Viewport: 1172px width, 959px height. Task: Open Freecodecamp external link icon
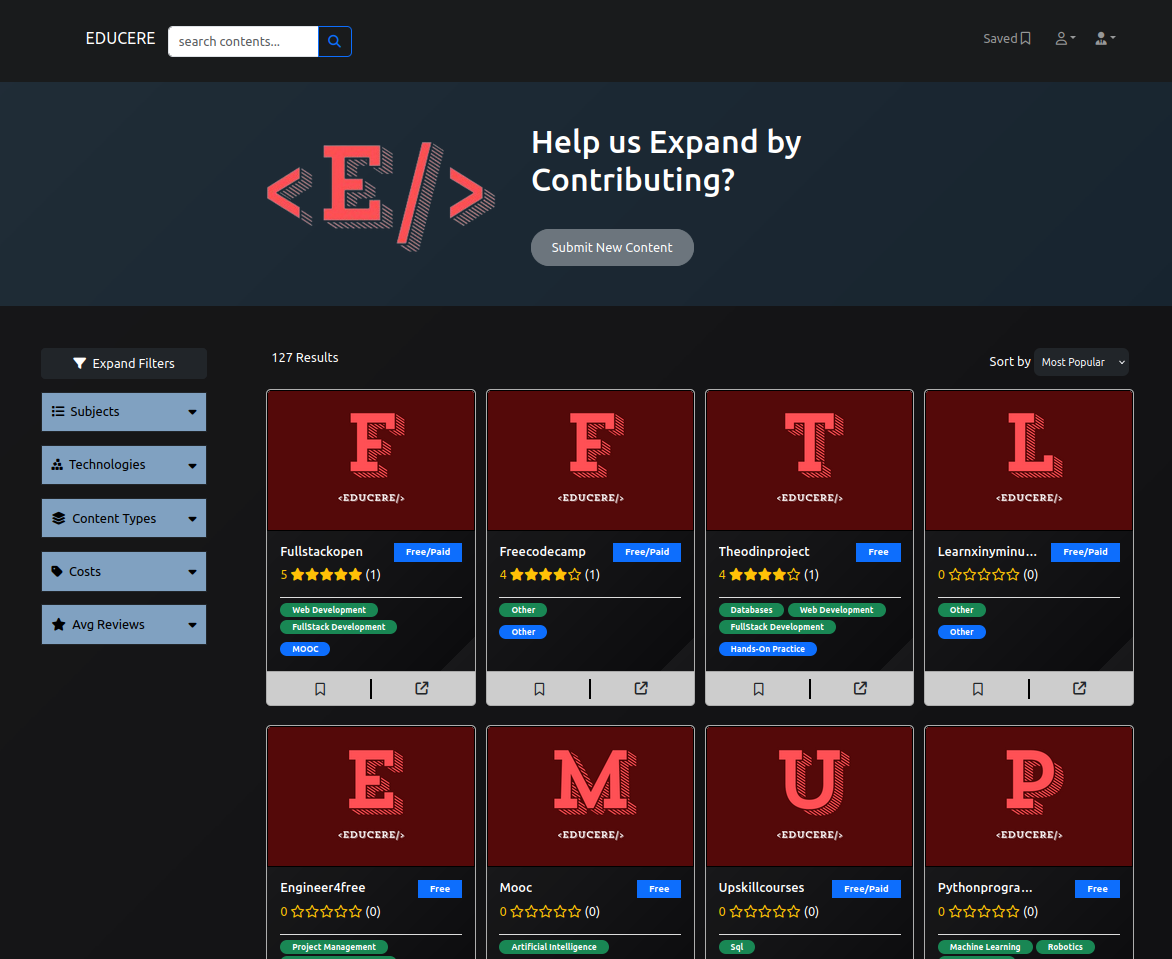click(641, 688)
